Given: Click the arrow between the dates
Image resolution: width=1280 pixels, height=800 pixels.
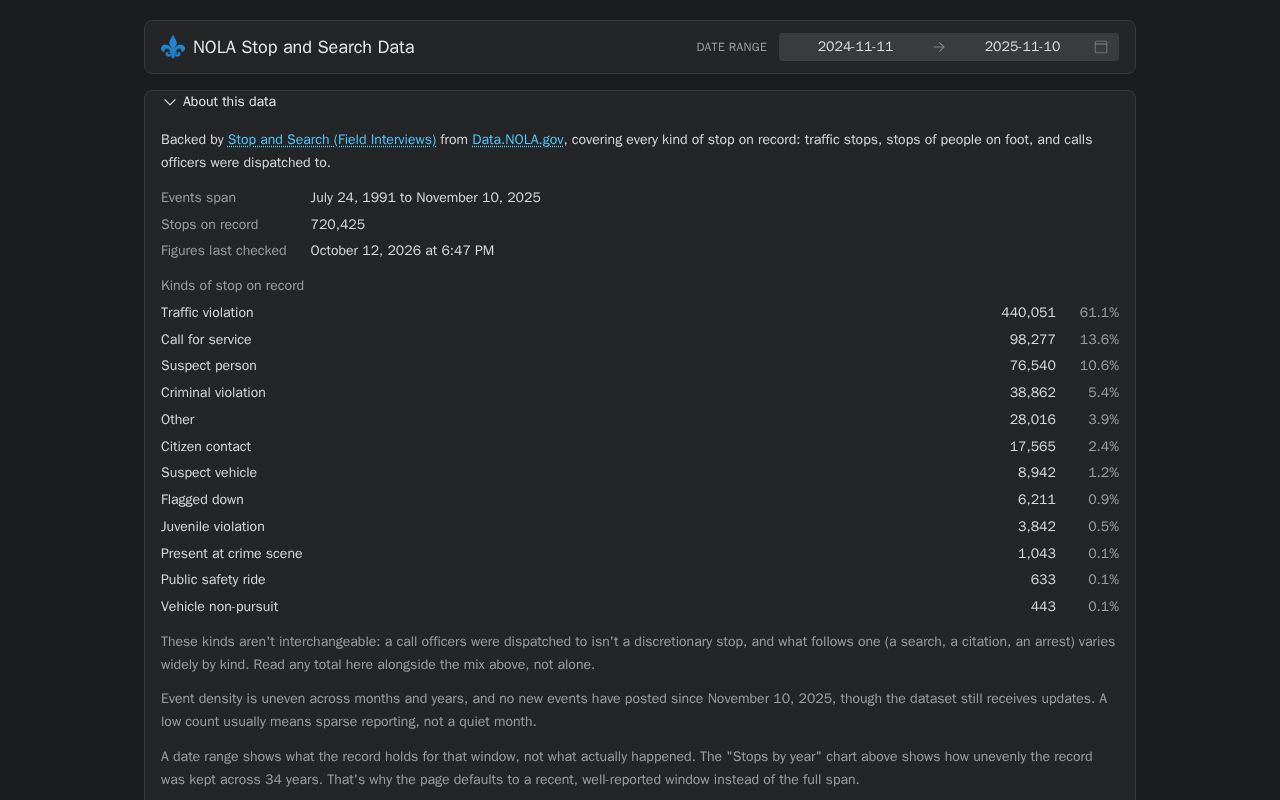Looking at the screenshot, I should point(939,47).
